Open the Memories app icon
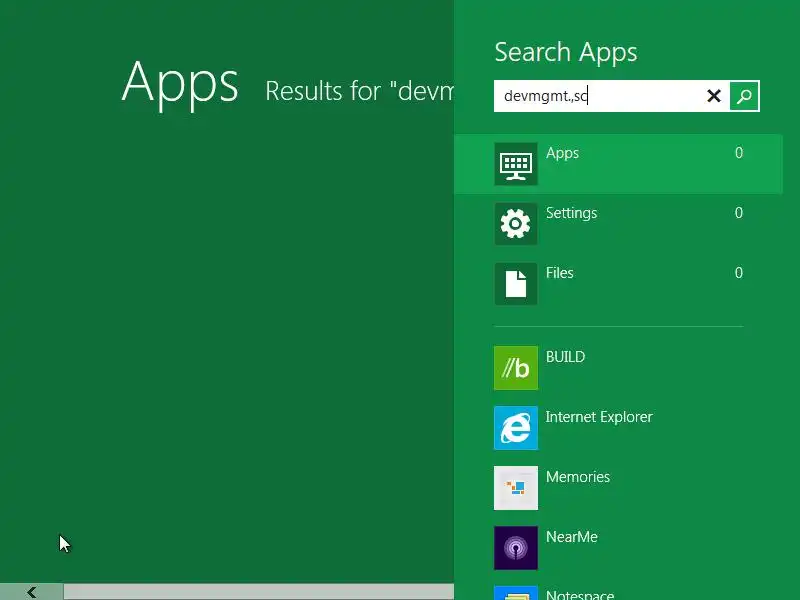 click(x=515, y=488)
